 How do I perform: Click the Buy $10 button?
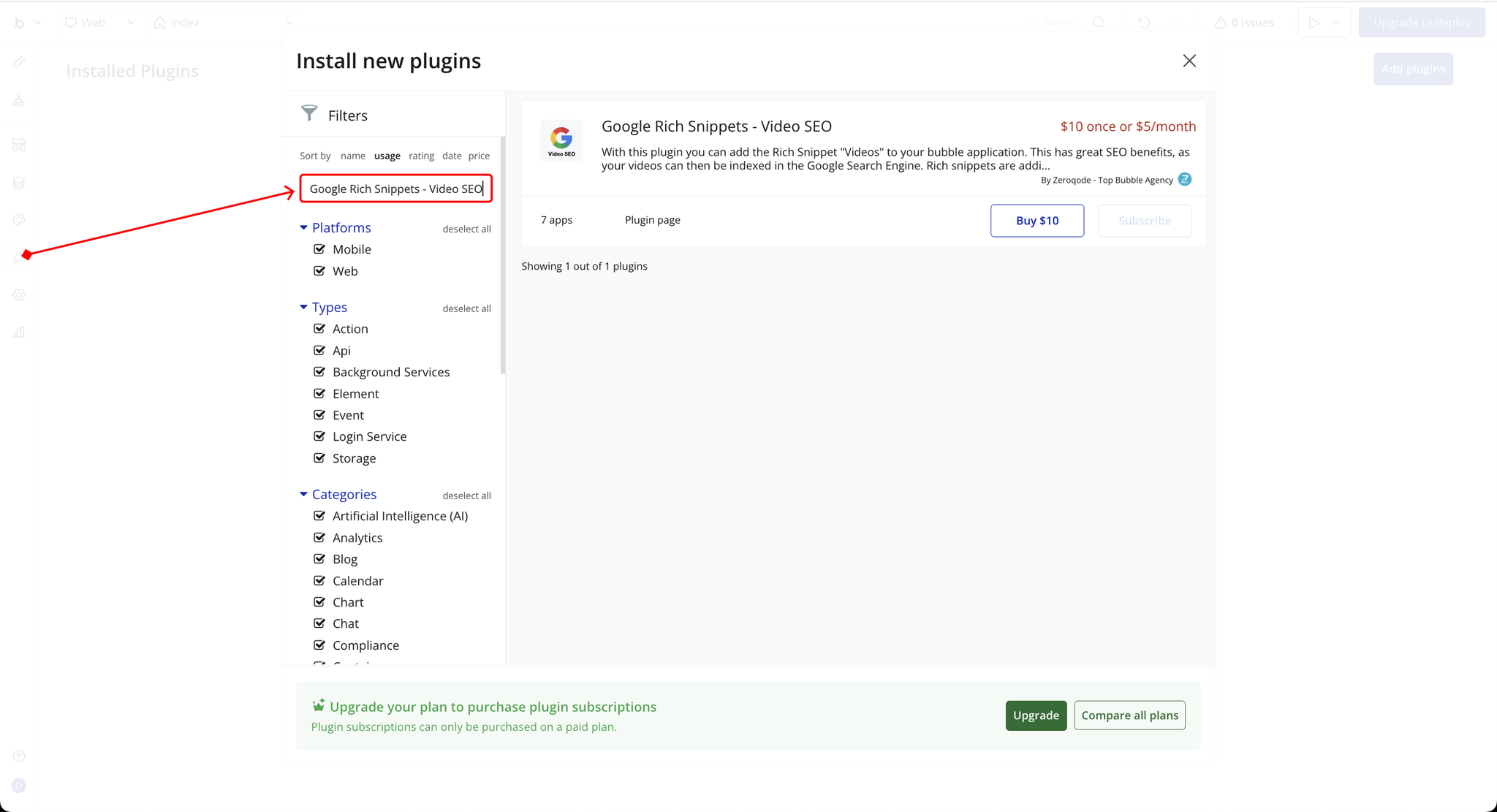(x=1036, y=221)
